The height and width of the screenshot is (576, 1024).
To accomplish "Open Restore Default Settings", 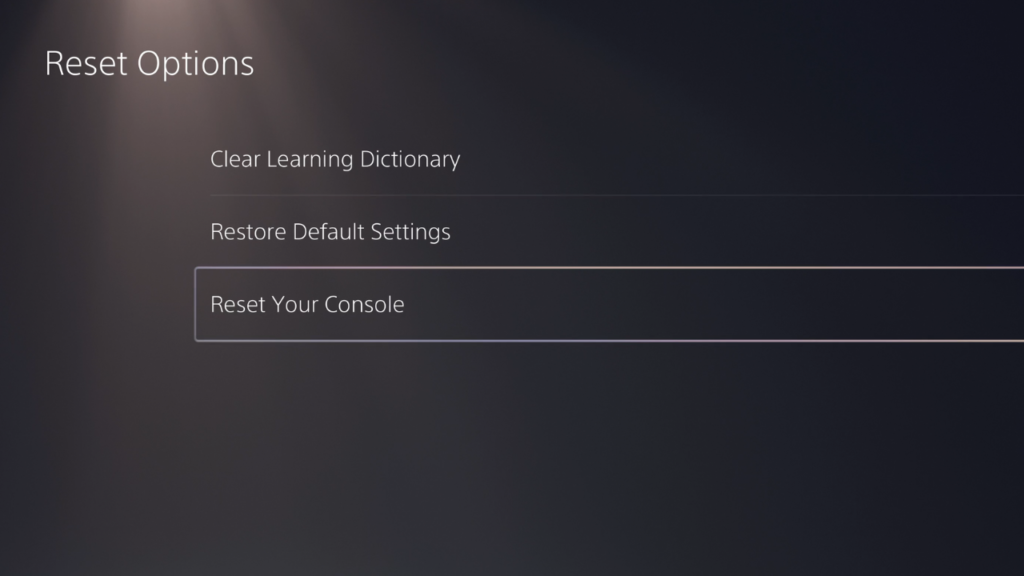I will click(x=609, y=232).
